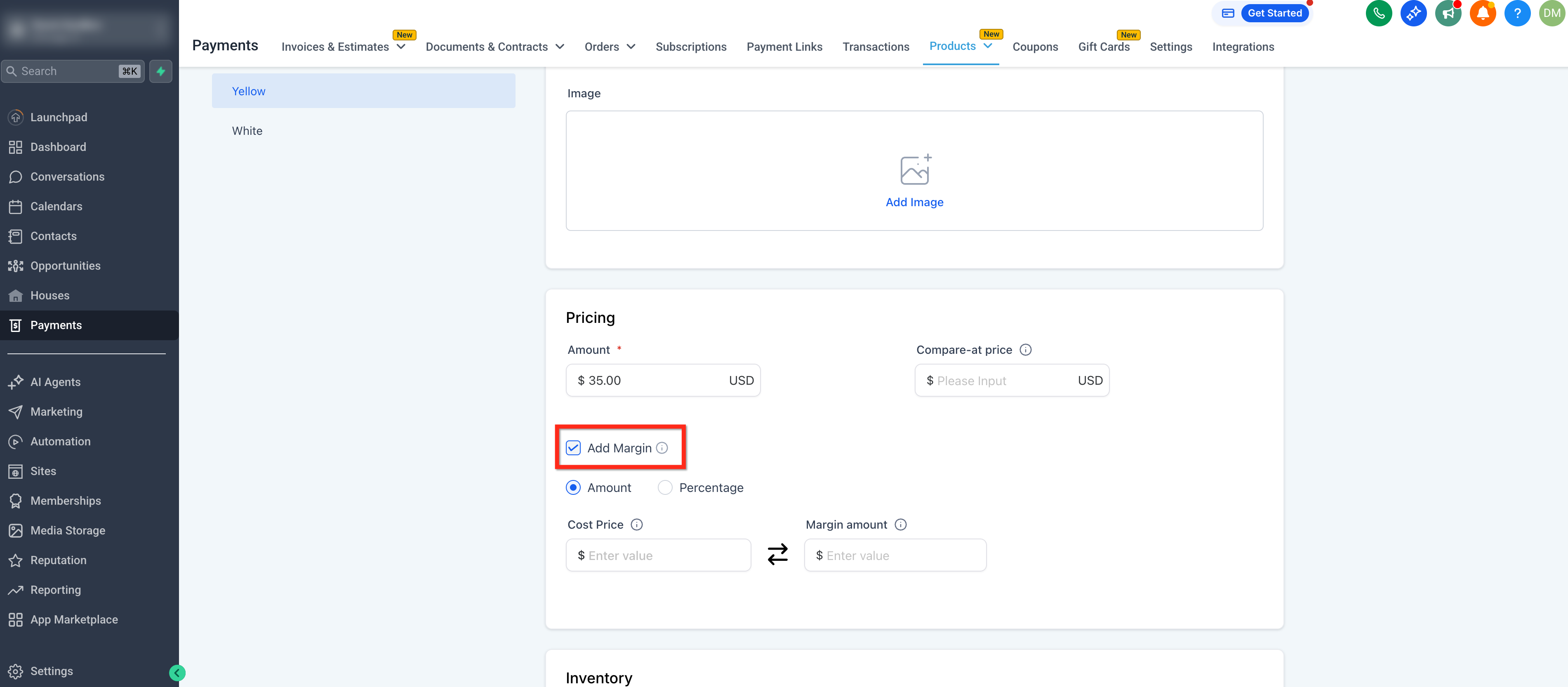The image size is (1568, 687).
Task: Select the White variant in list
Action: pos(247,131)
